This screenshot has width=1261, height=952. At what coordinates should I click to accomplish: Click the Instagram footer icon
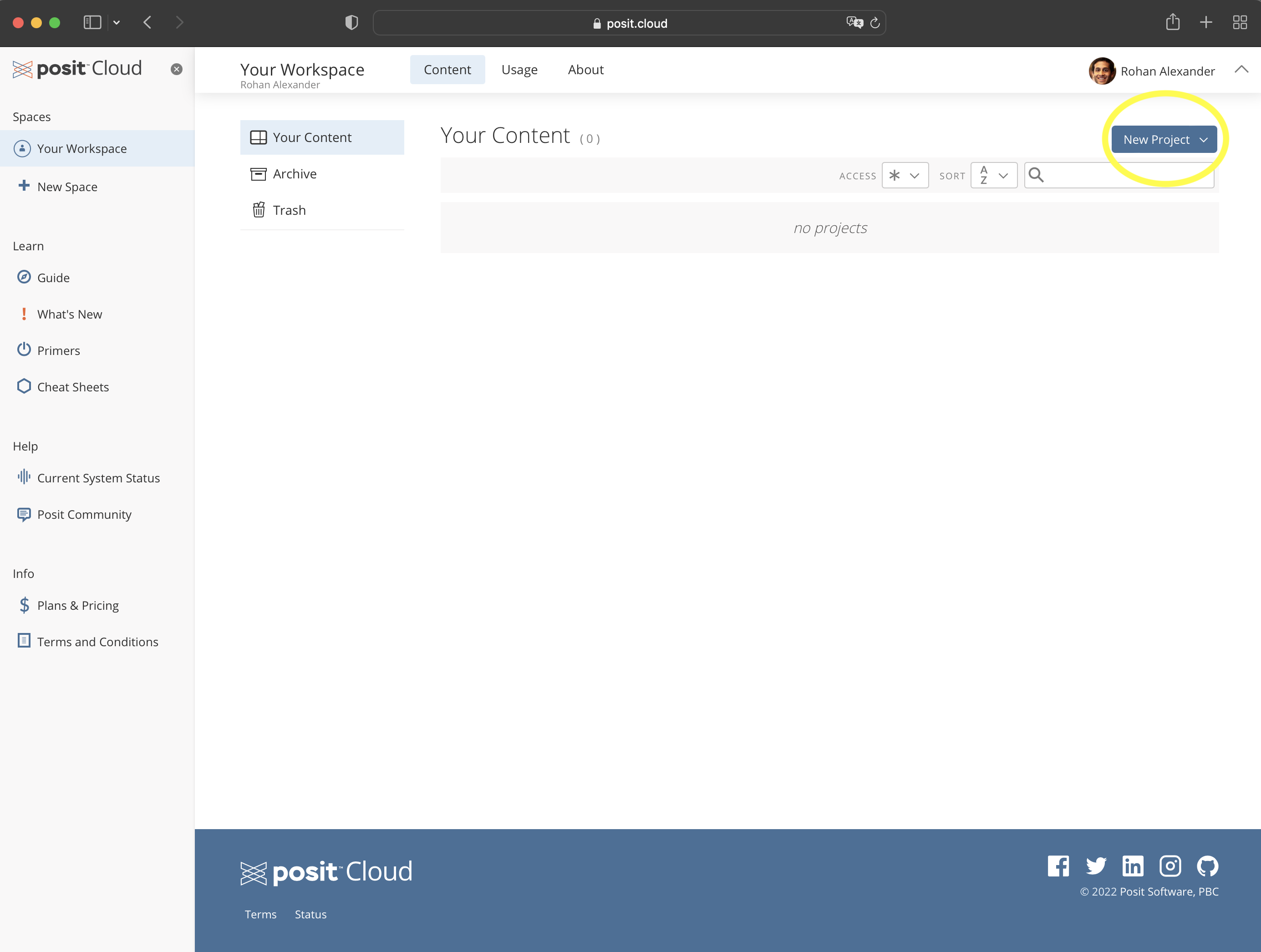1170,866
